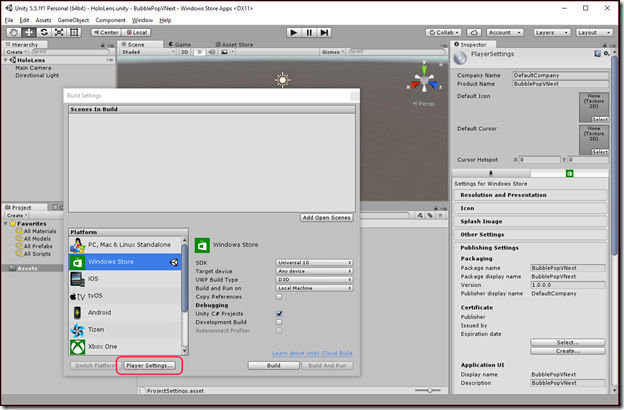
Task: Open the Shaded draw mode dropdown
Action: click(148, 52)
